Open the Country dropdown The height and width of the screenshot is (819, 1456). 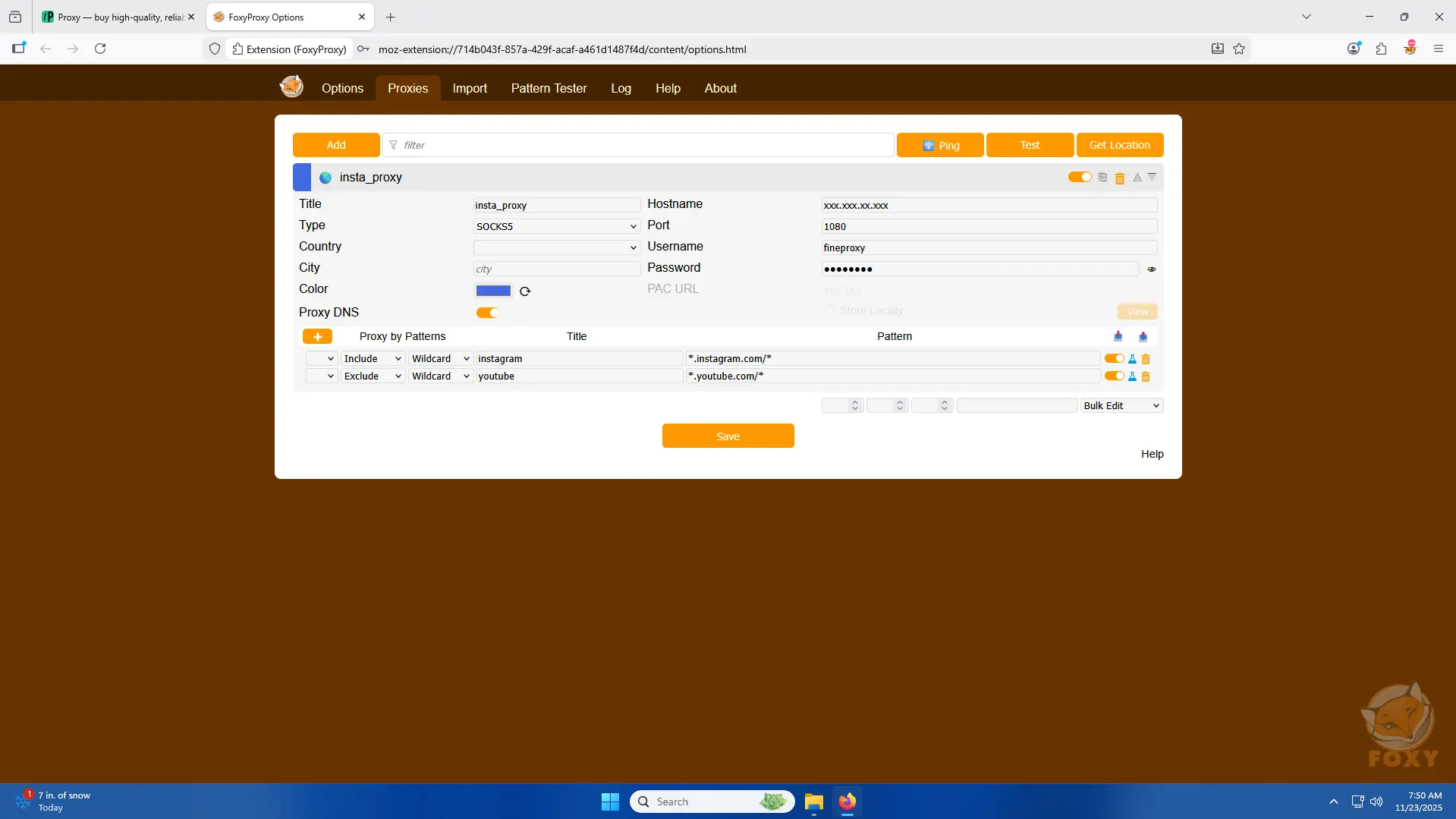coord(556,247)
